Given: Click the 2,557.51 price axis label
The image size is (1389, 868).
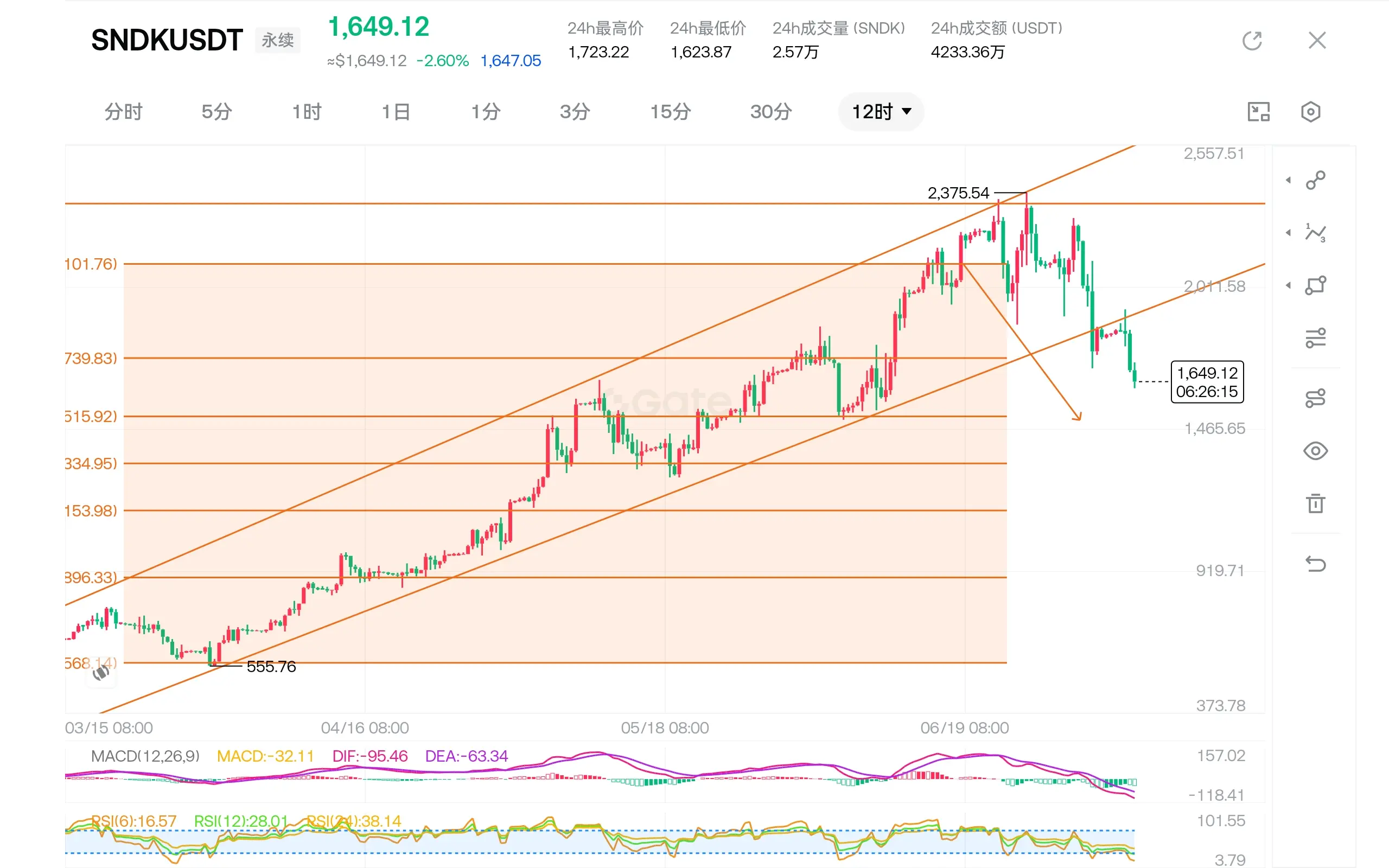Looking at the screenshot, I should tap(1214, 154).
